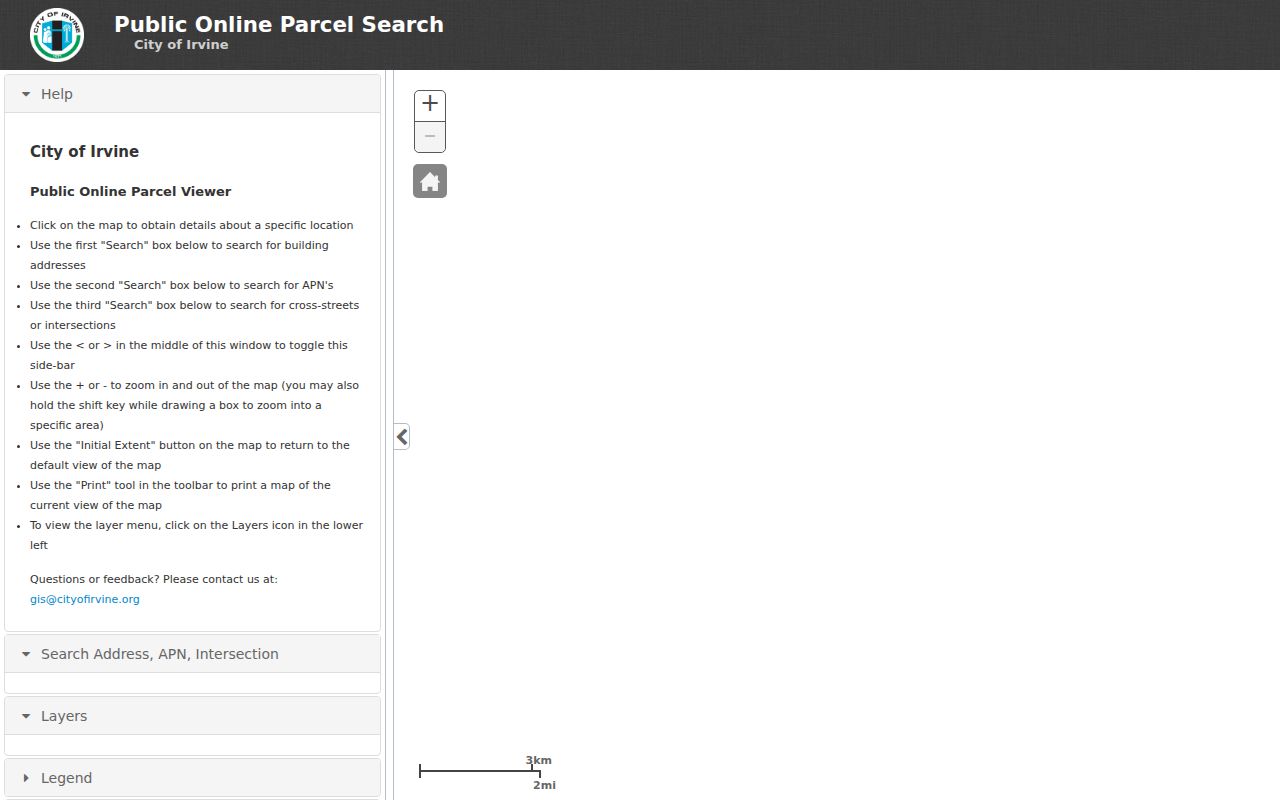This screenshot has height=800, width=1280.
Task: Expand the Legend section arrow
Action: pos(26,778)
